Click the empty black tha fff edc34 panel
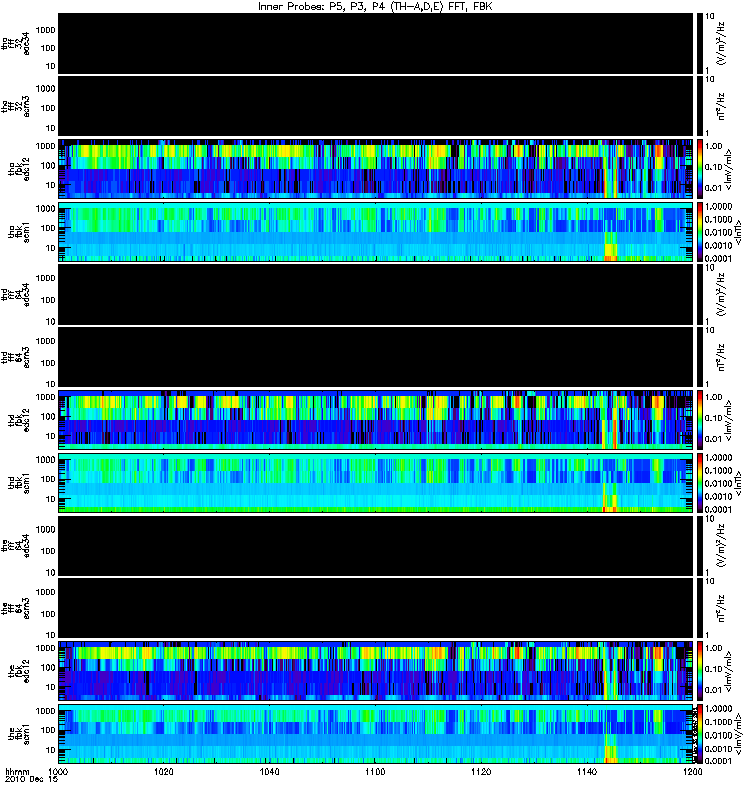Image resolution: width=750 pixels, height=800 pixels. pyautogui.click(x=375, y=43)
